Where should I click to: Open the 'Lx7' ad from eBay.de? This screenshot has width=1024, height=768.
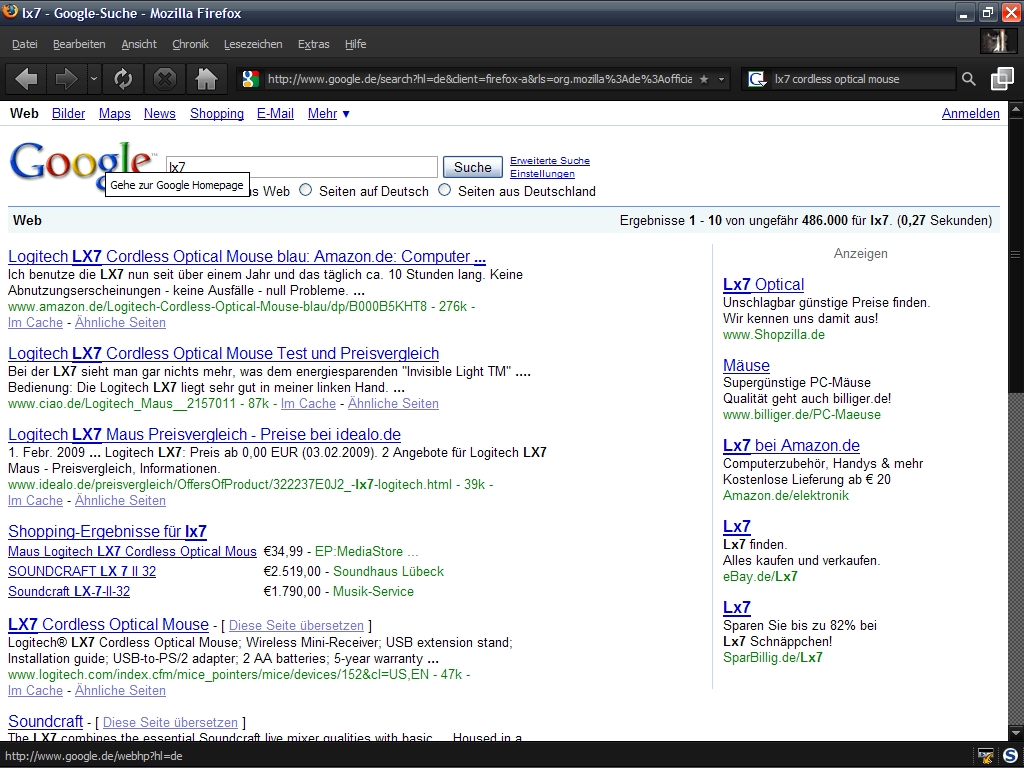point(737,526)
